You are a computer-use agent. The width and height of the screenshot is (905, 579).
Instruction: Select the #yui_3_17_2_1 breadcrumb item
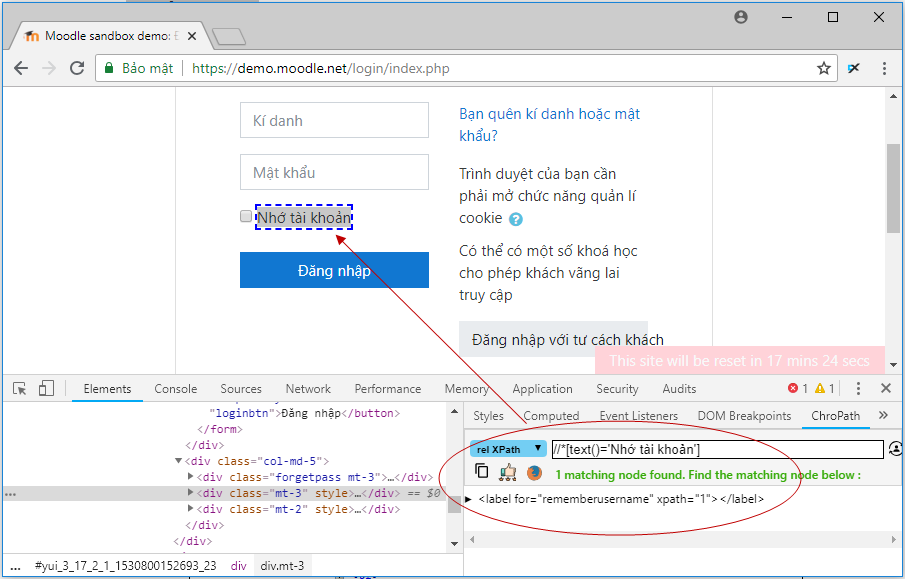click(125, 566)
